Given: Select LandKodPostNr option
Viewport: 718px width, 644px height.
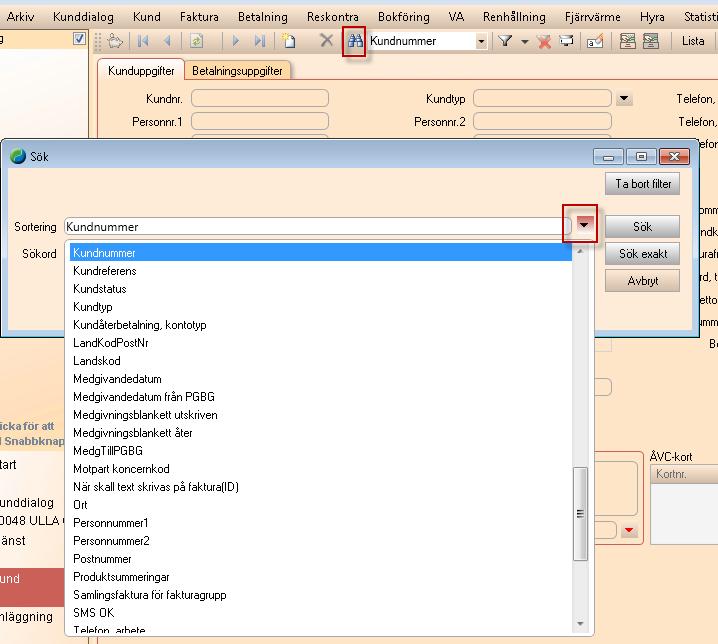Looking at the screenshot, I should coord(321,343).
